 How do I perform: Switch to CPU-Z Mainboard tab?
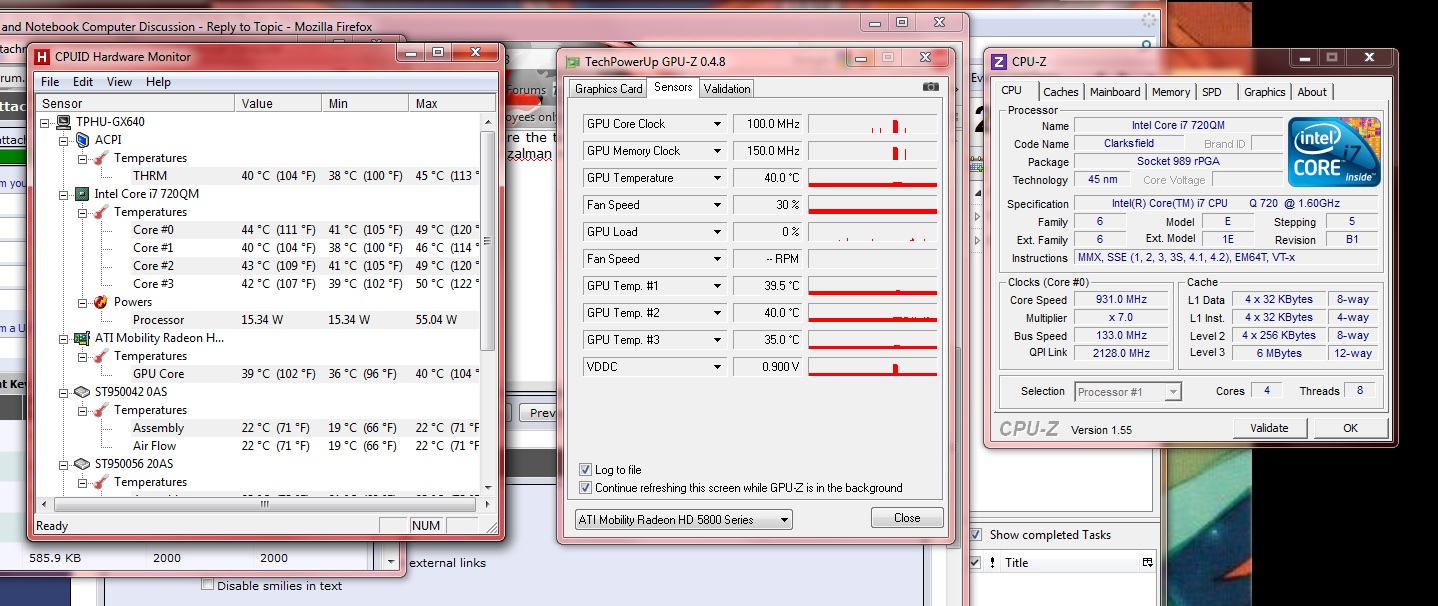1115,92
